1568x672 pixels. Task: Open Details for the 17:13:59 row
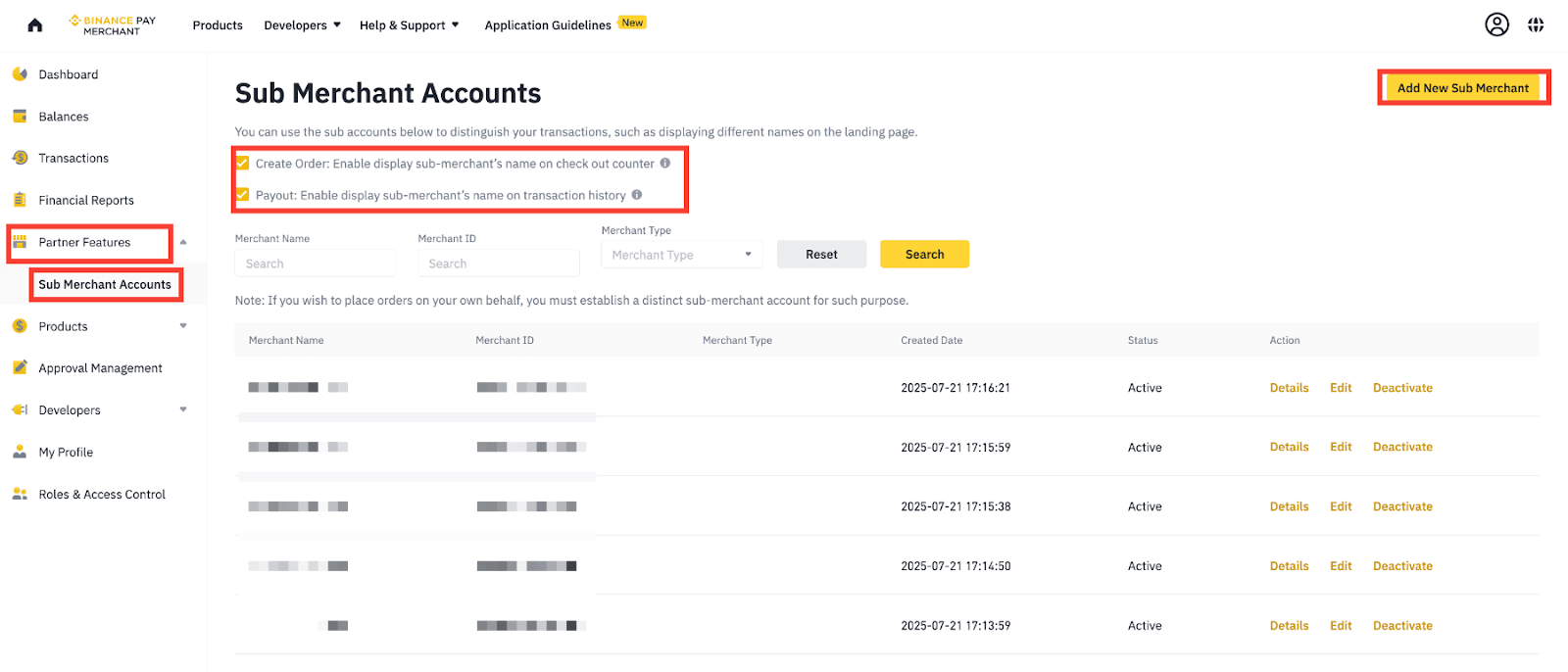[1289, 626]
